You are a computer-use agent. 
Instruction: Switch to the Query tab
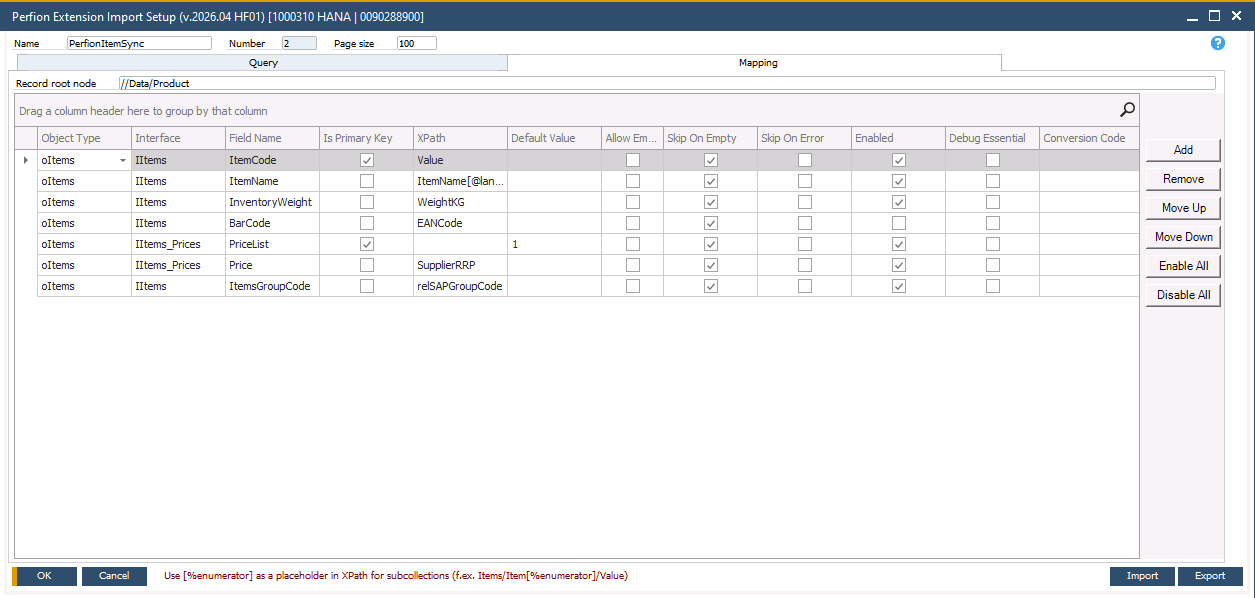coord(263,62)
